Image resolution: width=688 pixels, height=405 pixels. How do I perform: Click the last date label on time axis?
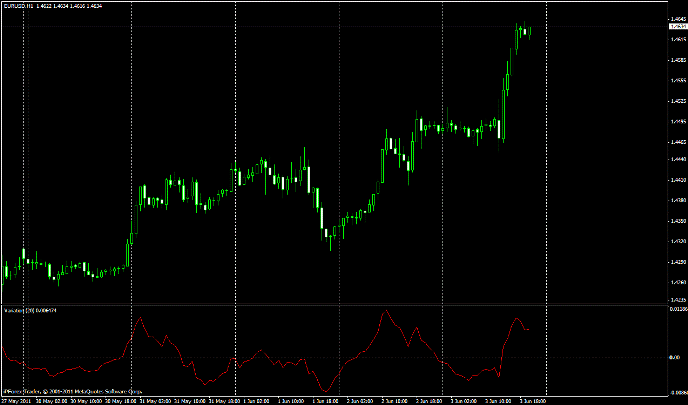point(526,400)
